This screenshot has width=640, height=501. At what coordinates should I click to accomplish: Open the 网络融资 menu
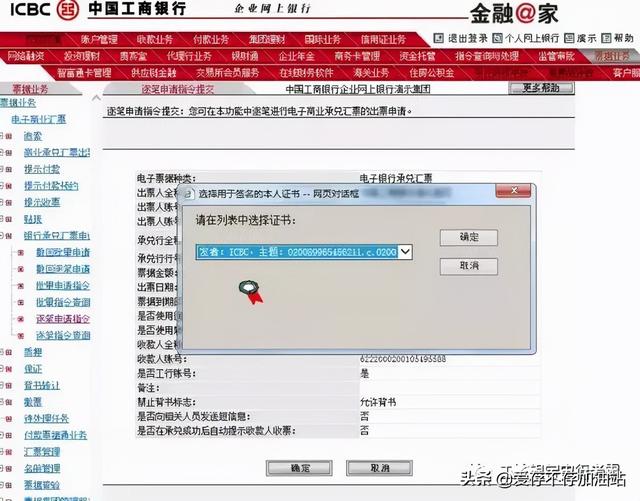pos(26,56)
